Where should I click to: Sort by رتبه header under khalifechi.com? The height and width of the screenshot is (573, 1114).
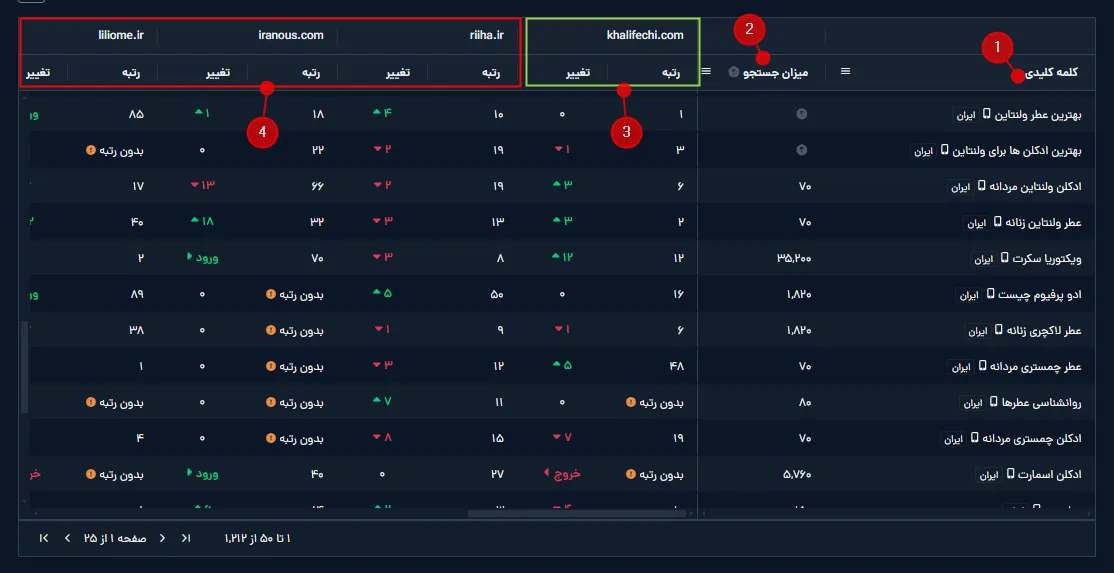point(671,72)
